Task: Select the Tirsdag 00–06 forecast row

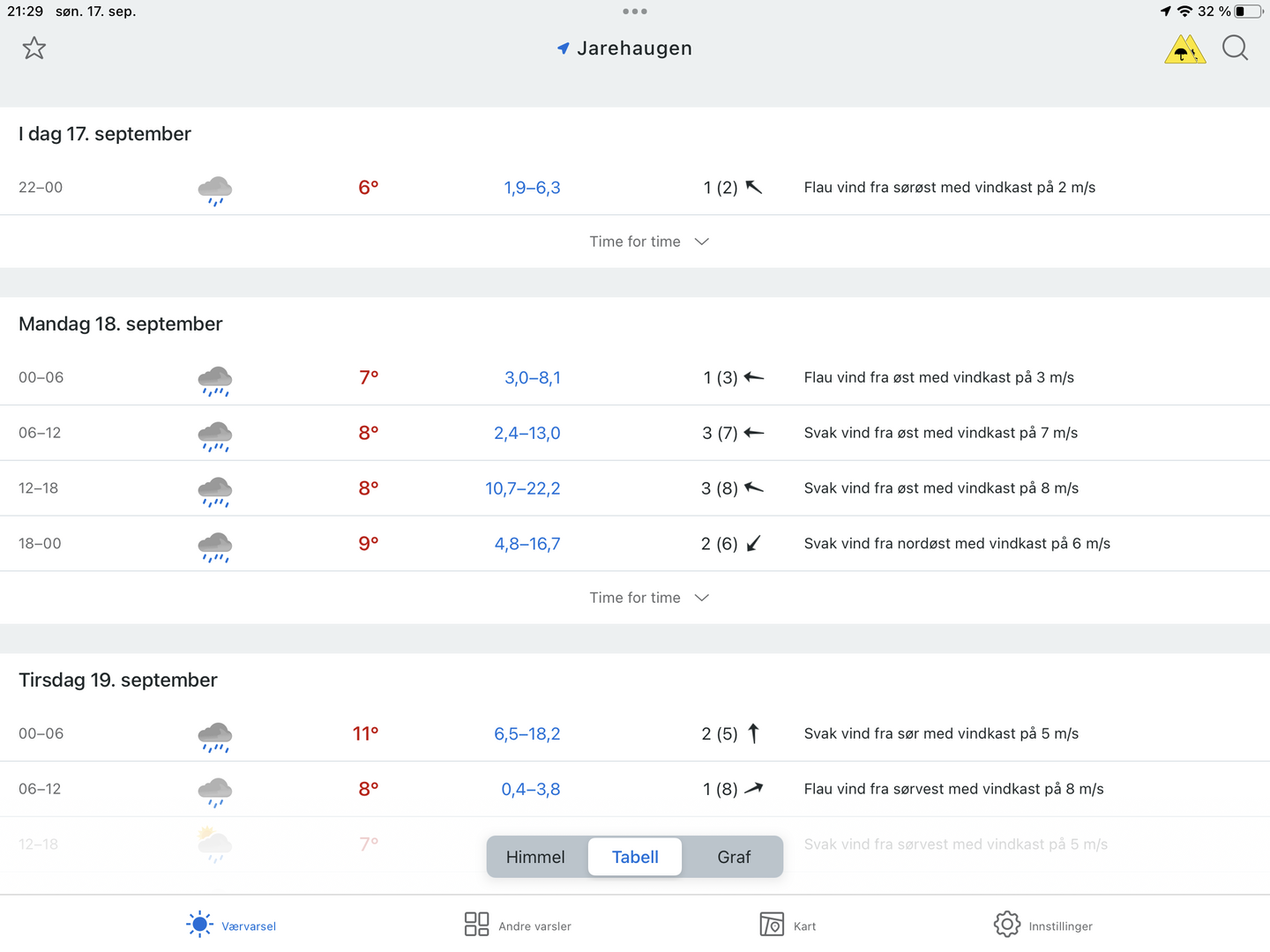Action: (635, 733)
